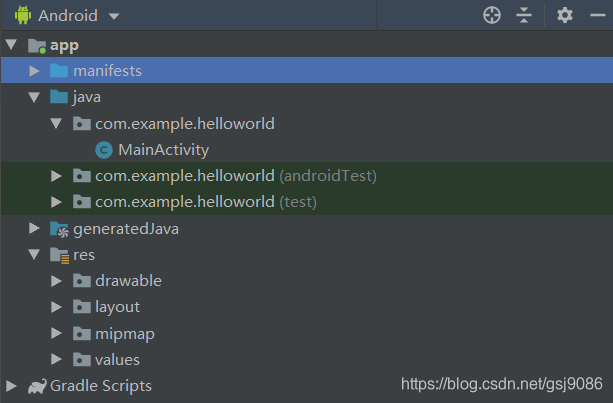Hide the project panel with minus icon
This screenshot has height=403, width=613.
click(598, 16)
